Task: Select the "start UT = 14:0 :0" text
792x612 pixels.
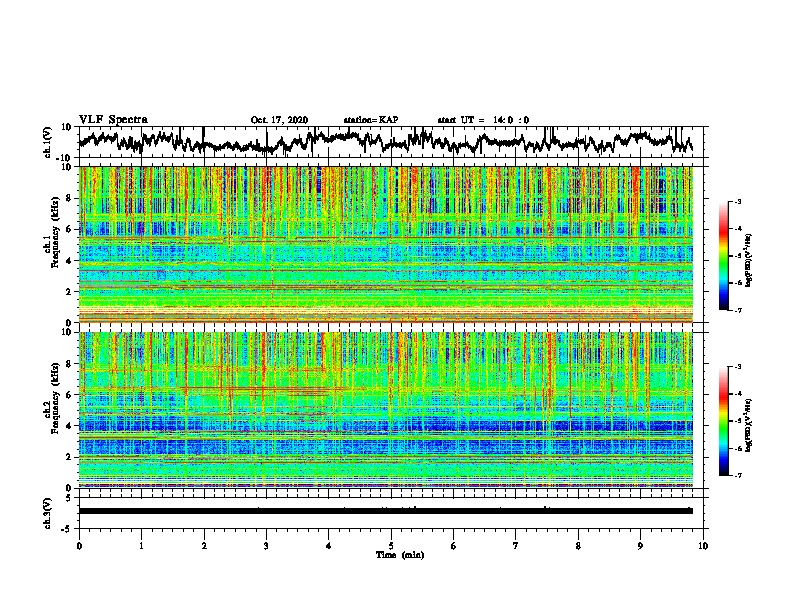Action: click(x=483, y=120)
